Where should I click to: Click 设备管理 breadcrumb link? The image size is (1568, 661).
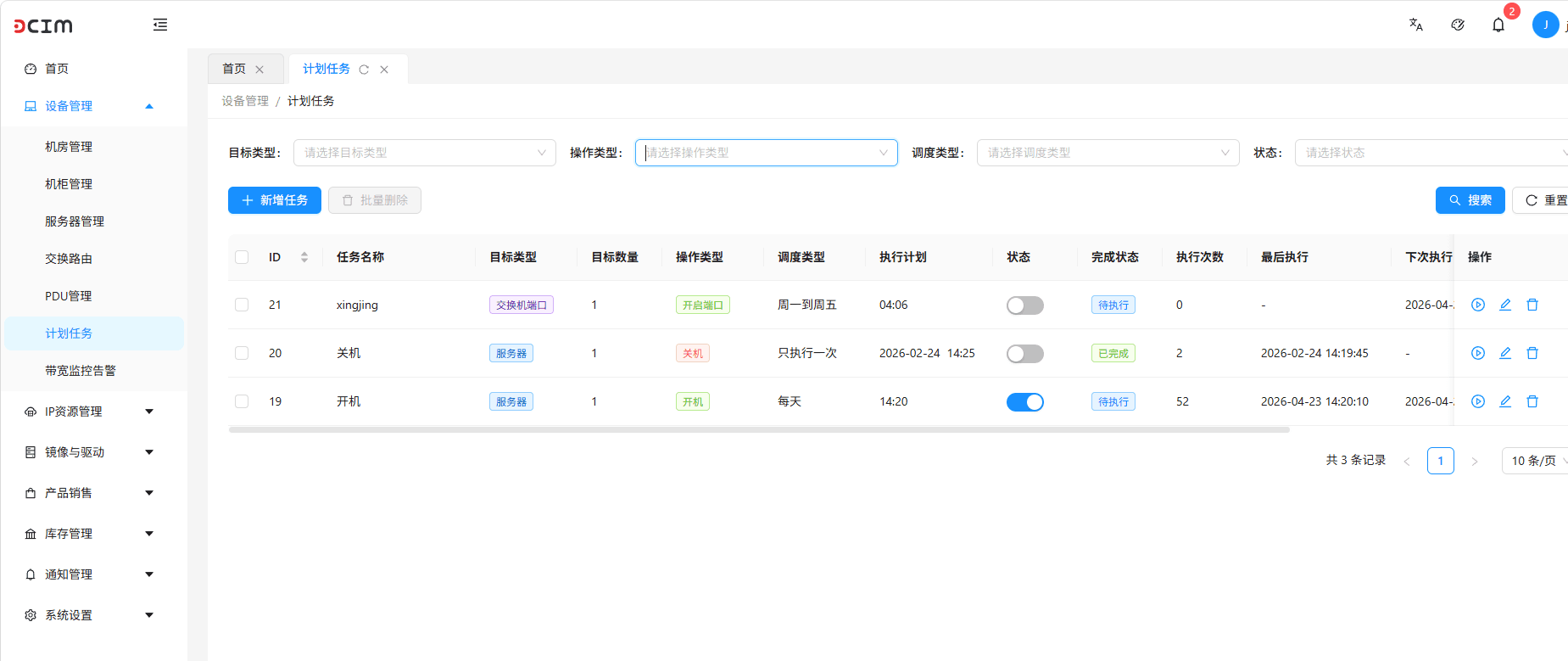point(245,101)
